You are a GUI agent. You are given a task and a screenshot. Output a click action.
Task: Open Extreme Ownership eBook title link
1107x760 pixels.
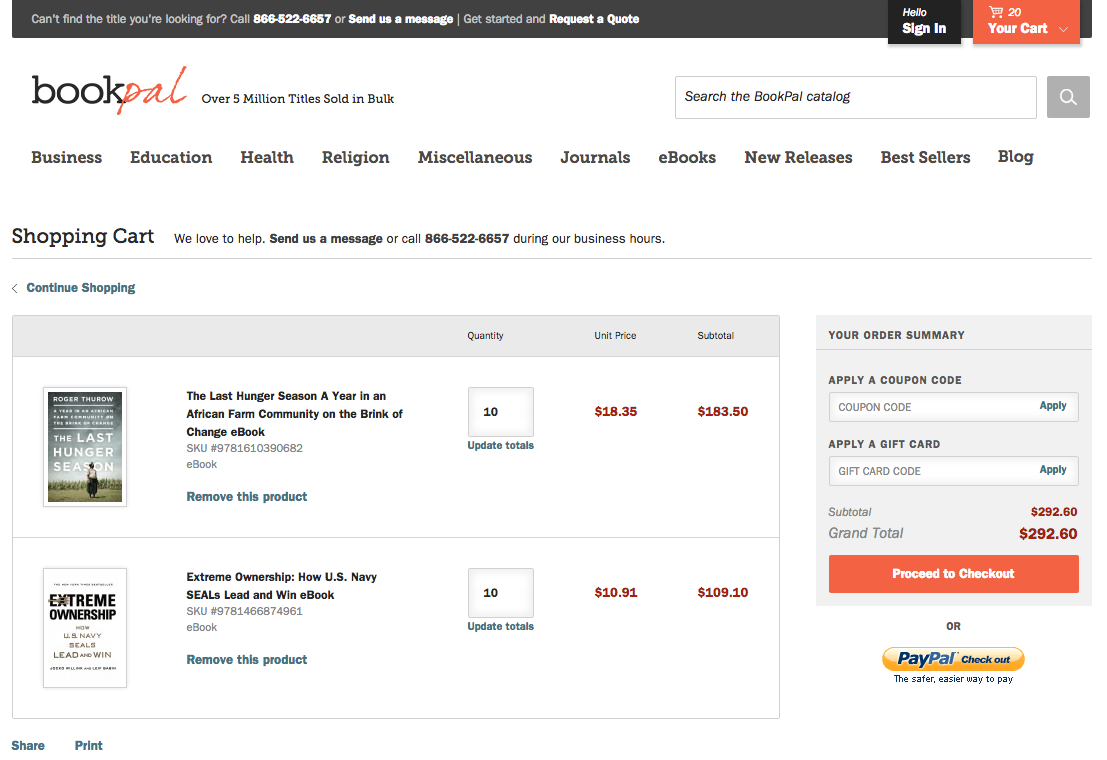[x=282, y=586]
